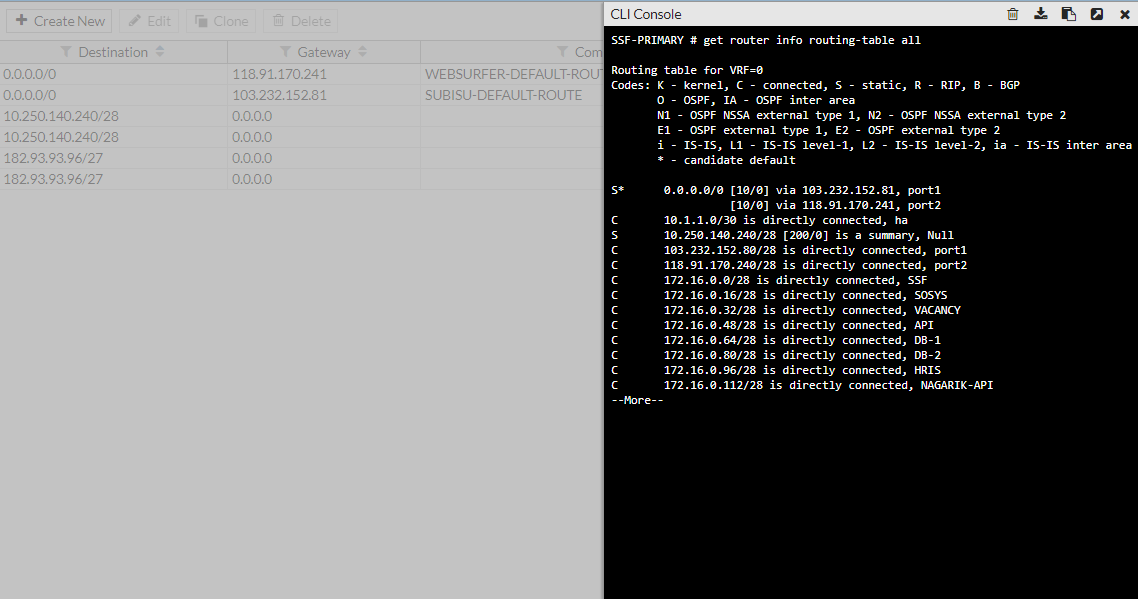Click the Delete button in toolbar
Image resolution: width=1138 pixels, height=599 pixels.
301,21
